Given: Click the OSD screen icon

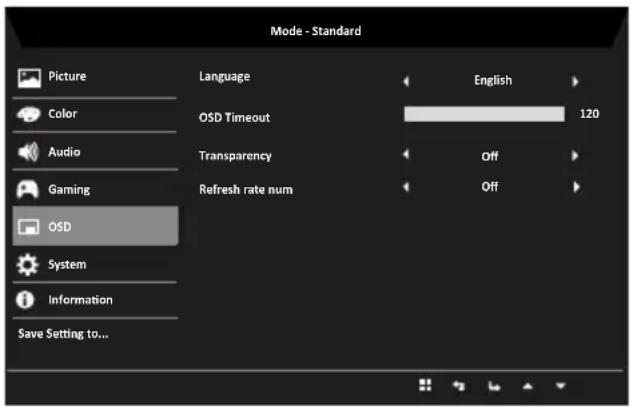Looking at the screenshot, I should [29, 227].
